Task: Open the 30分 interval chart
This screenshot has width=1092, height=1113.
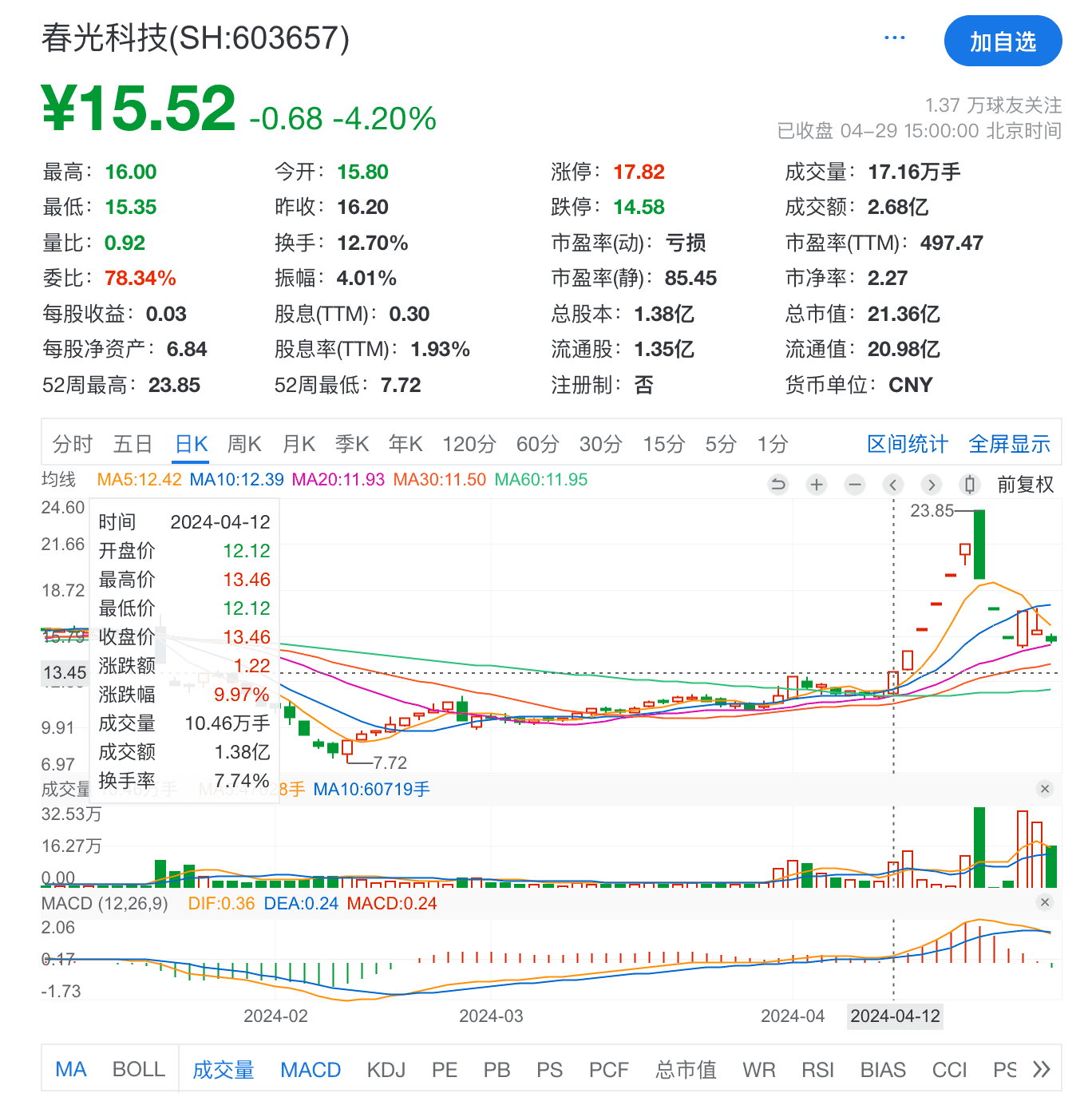Action: coord(600,444)
